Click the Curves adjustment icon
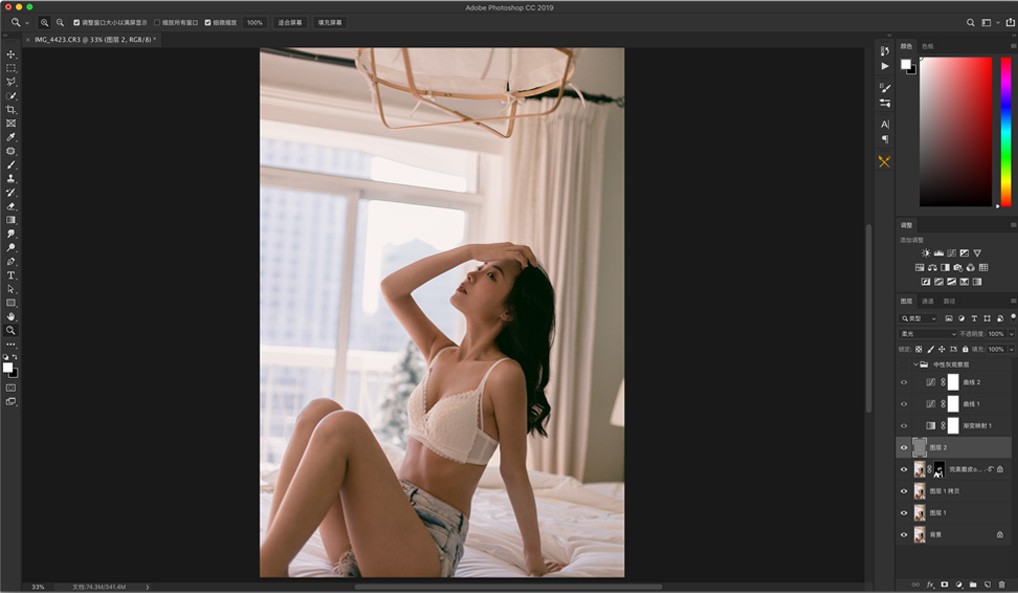The width and height of the screenshot is (1018, 593). tap(951, 253)
